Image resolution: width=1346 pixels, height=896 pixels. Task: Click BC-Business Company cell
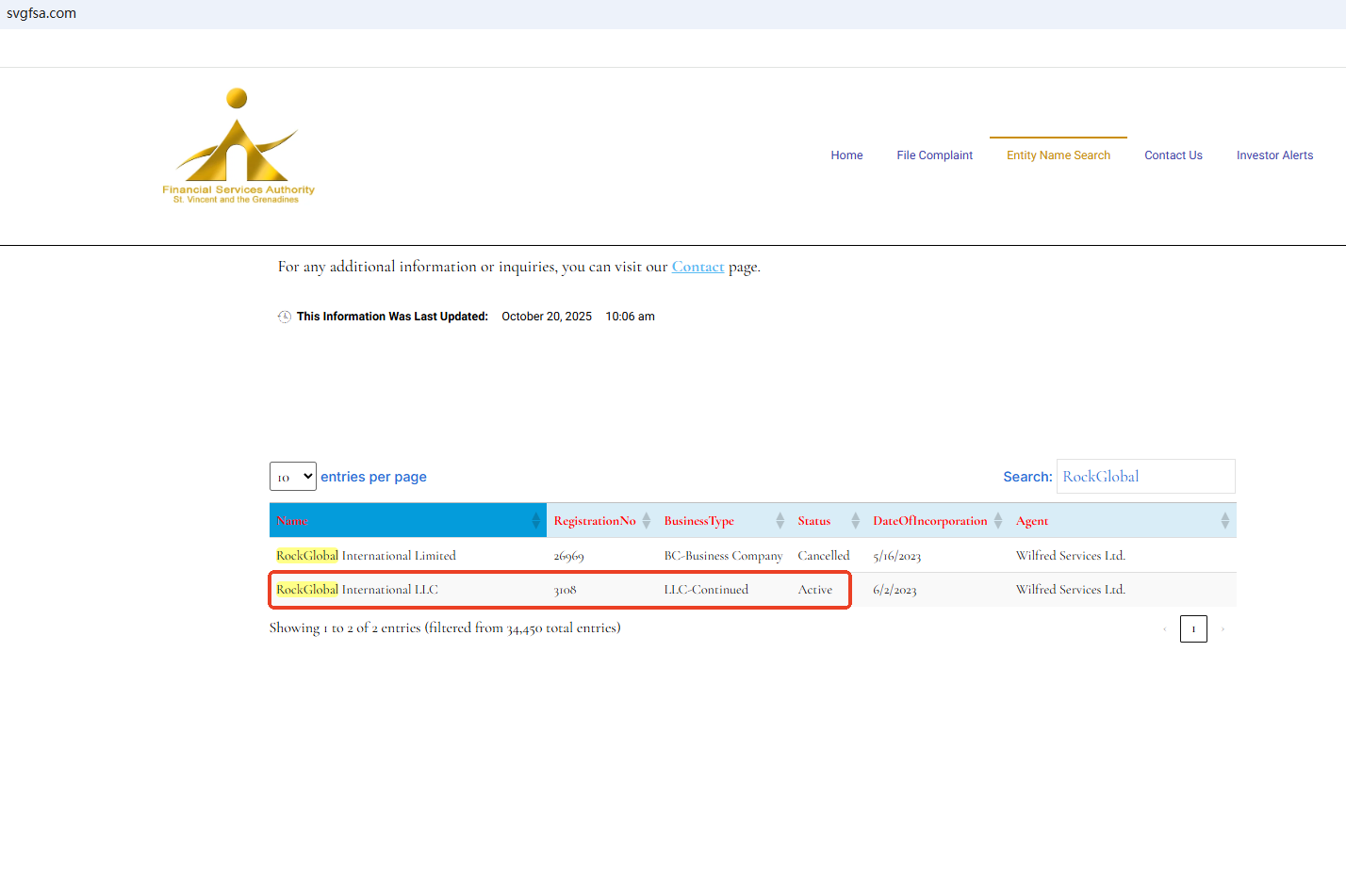pyautogui.click(x=723, y=556)
